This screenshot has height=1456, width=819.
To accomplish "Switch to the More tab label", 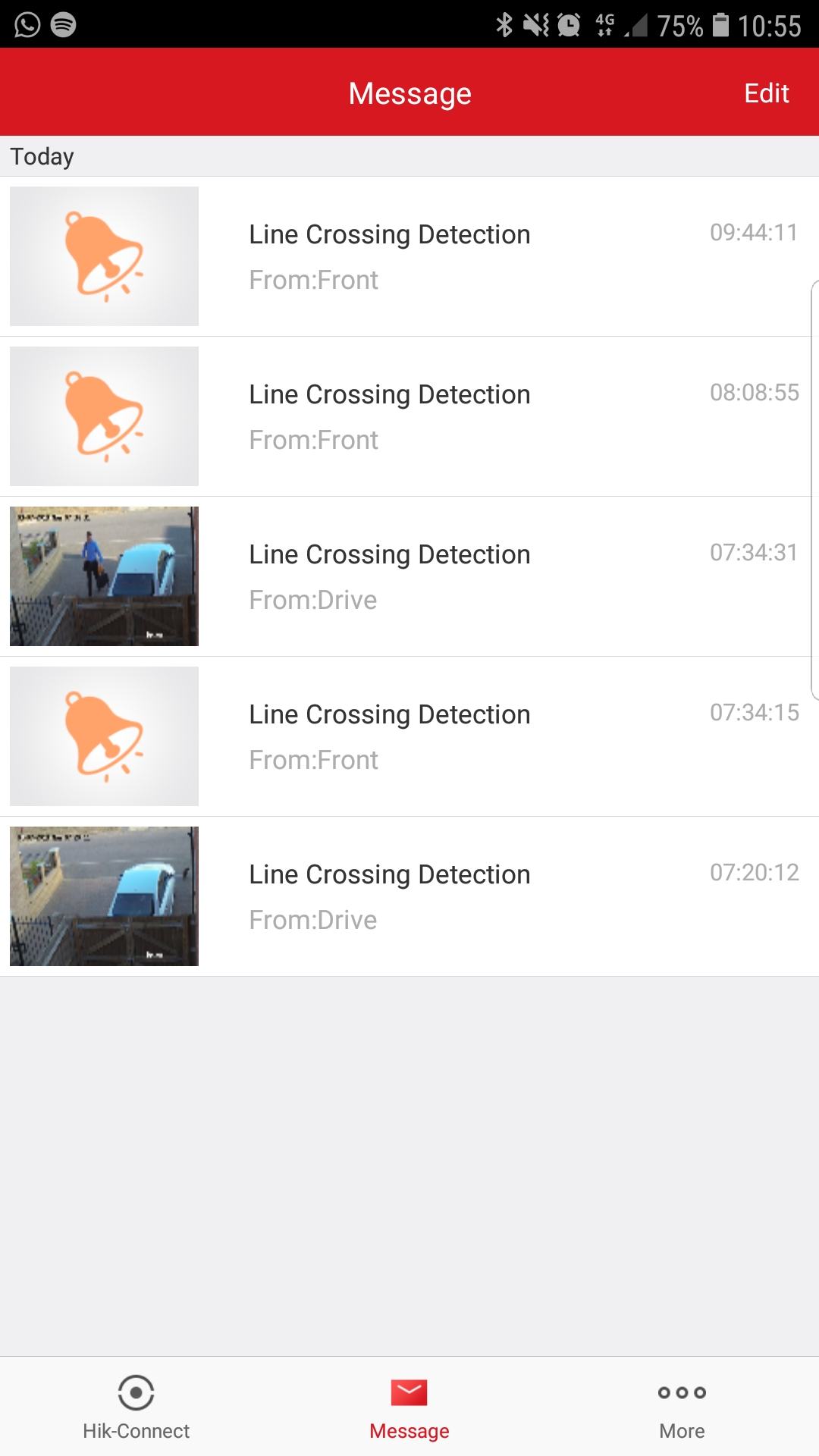I will (x=682, y=1431).
